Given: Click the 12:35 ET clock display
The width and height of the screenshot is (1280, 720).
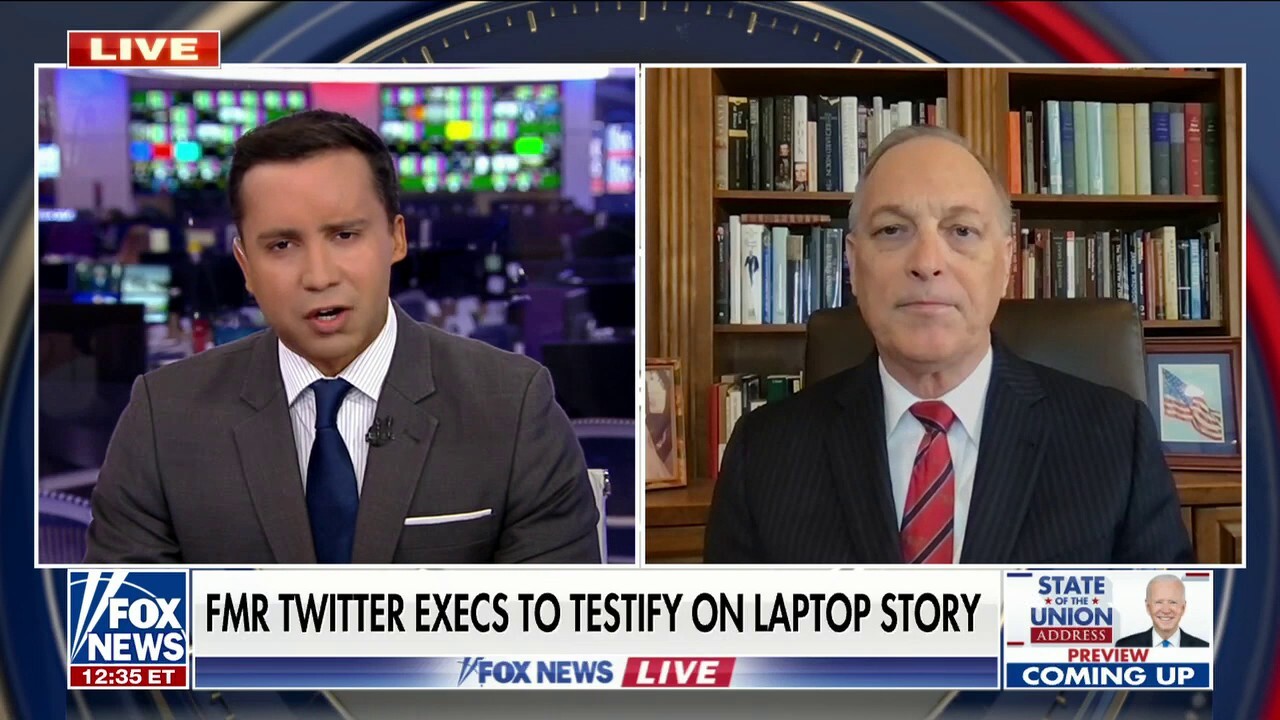Looking at the screenshot, I should (128, 676).
